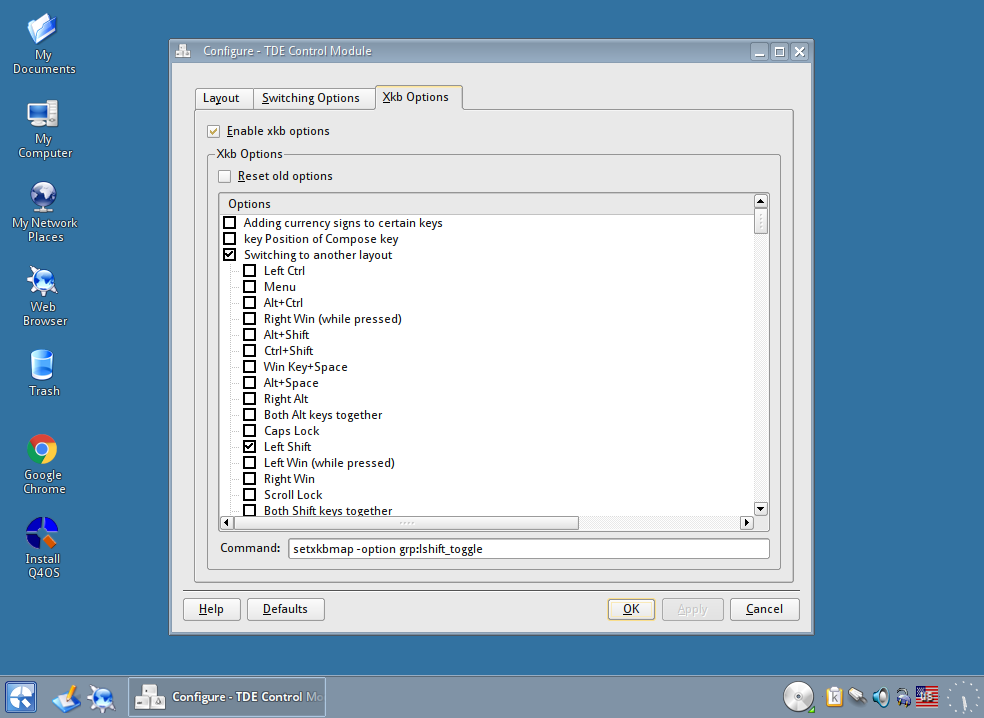Check the Scroll Lock option

(250, 495)
